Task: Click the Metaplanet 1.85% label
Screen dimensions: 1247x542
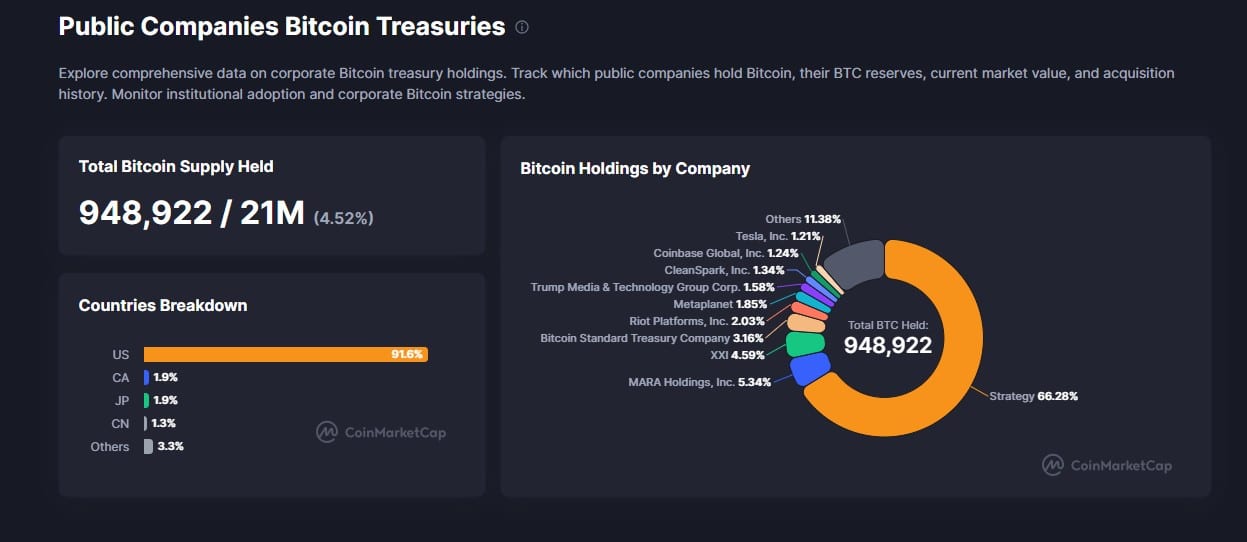Action: [x=720, y=304]
